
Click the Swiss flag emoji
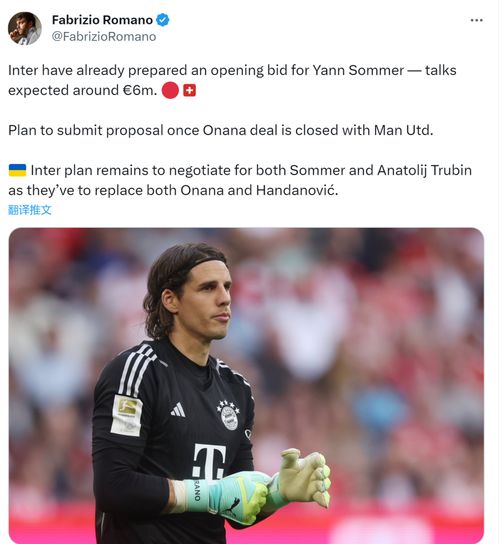(x=189, y=91)
